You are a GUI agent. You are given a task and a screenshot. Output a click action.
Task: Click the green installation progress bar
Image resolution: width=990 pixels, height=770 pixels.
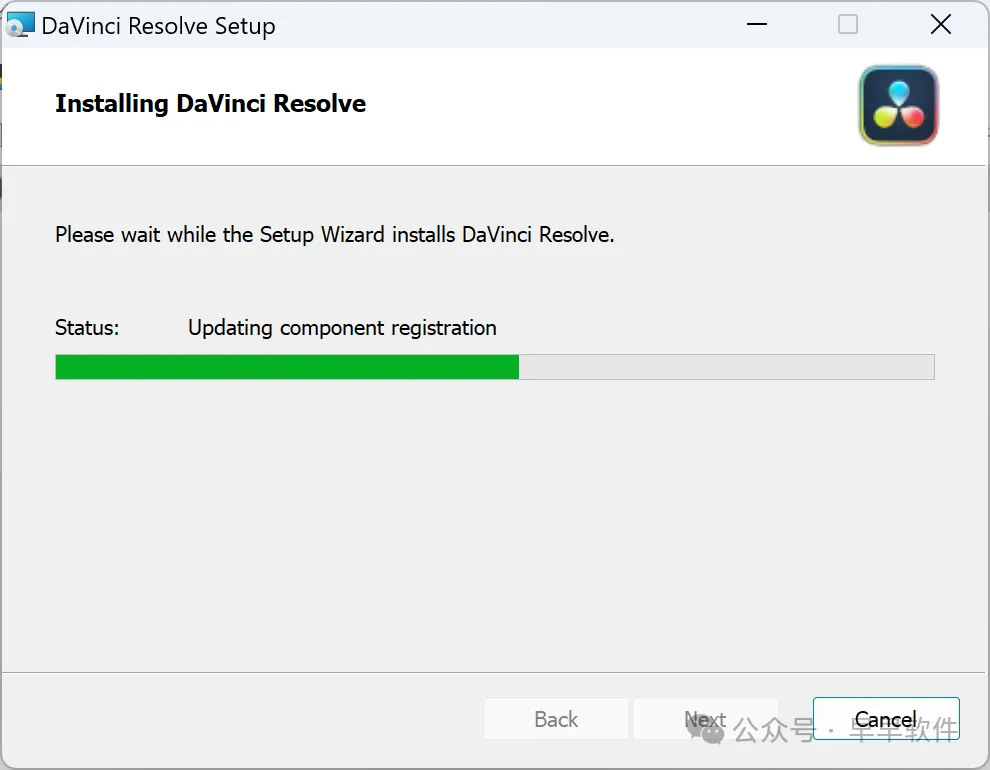coord(494,367)
